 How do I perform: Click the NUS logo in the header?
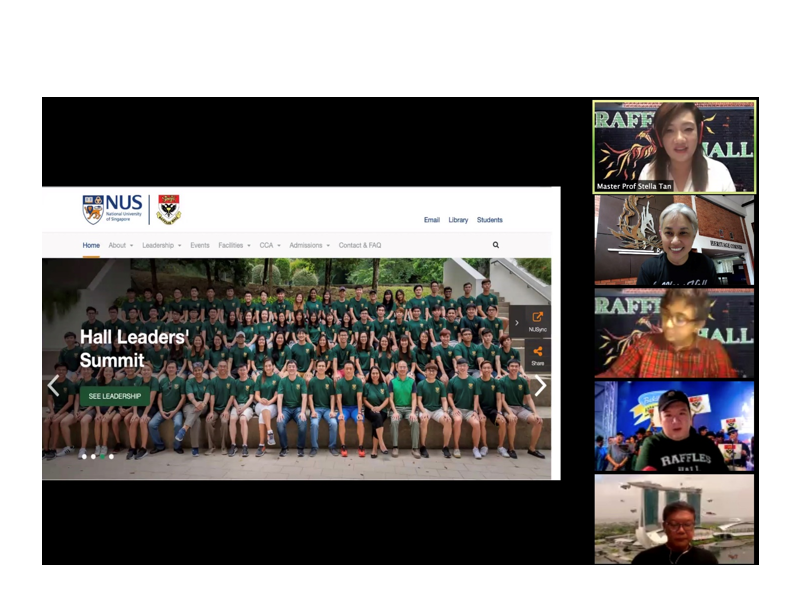(112, 209)
